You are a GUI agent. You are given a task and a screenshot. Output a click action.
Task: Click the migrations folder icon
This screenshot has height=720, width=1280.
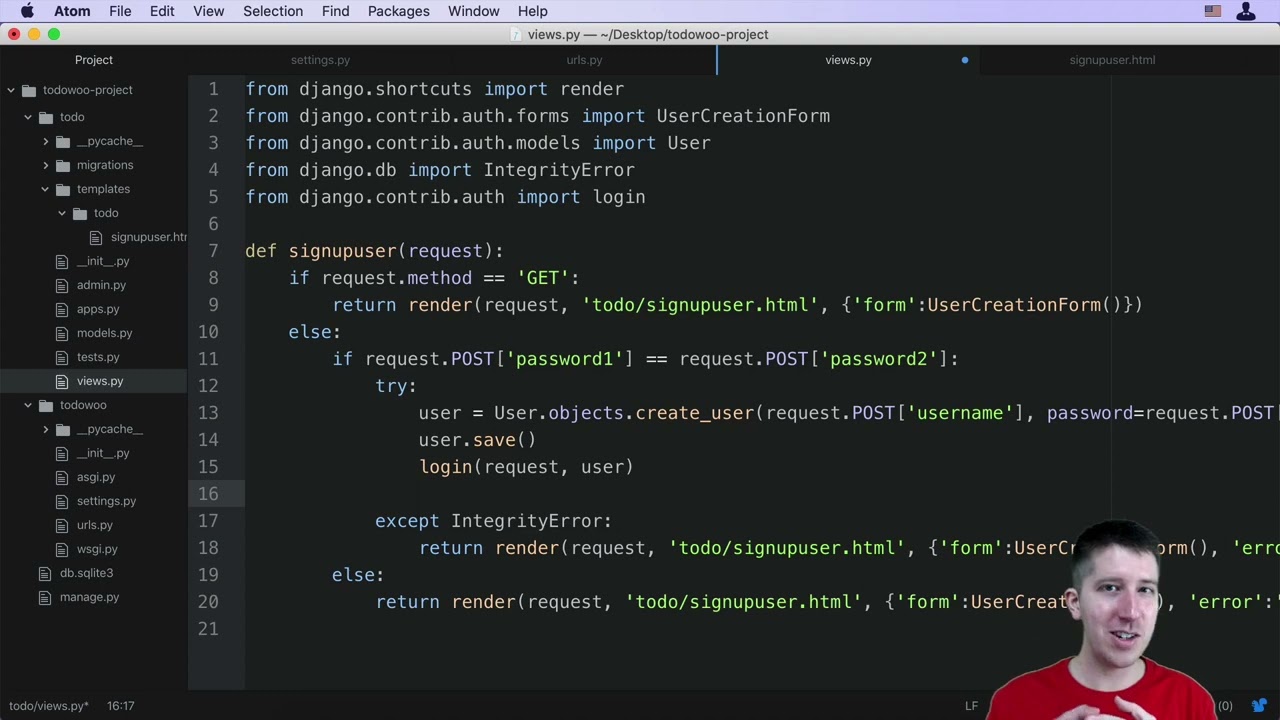click(63, 165)
